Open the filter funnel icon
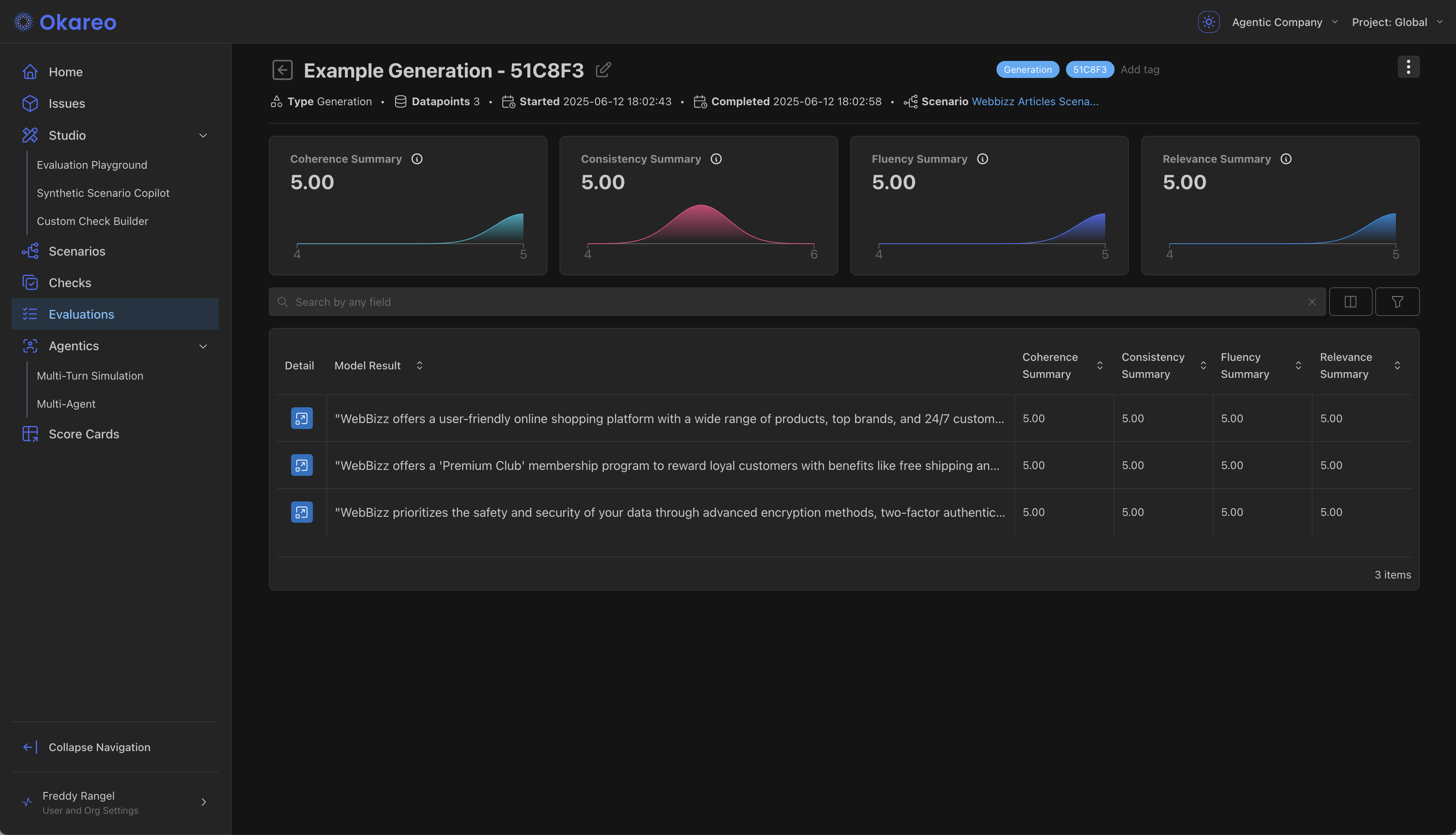The image size is (1456, 835). [x=1398, y=302]
